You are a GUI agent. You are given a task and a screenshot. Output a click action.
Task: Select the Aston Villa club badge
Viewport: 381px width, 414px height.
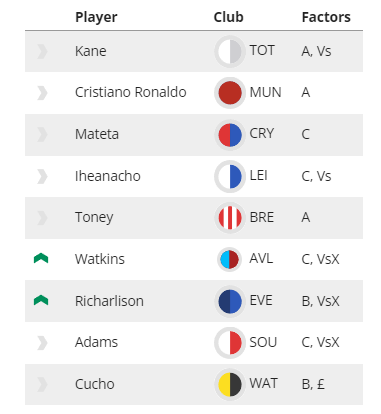(x=229, y=259)
